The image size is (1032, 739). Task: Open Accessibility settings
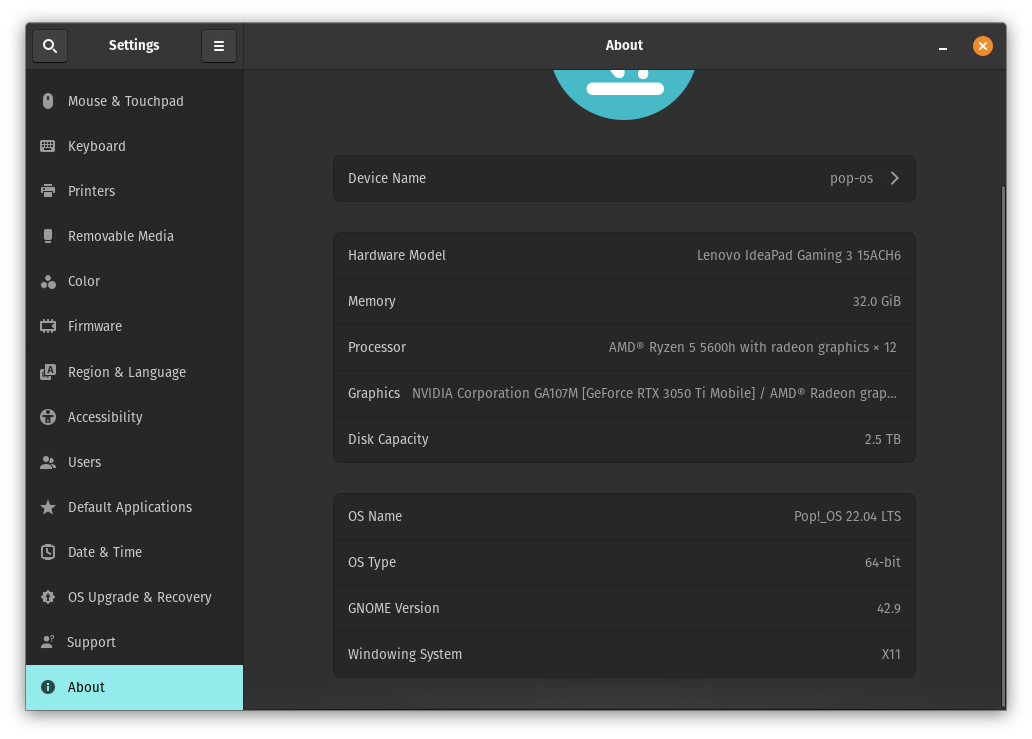pos(134,417)
